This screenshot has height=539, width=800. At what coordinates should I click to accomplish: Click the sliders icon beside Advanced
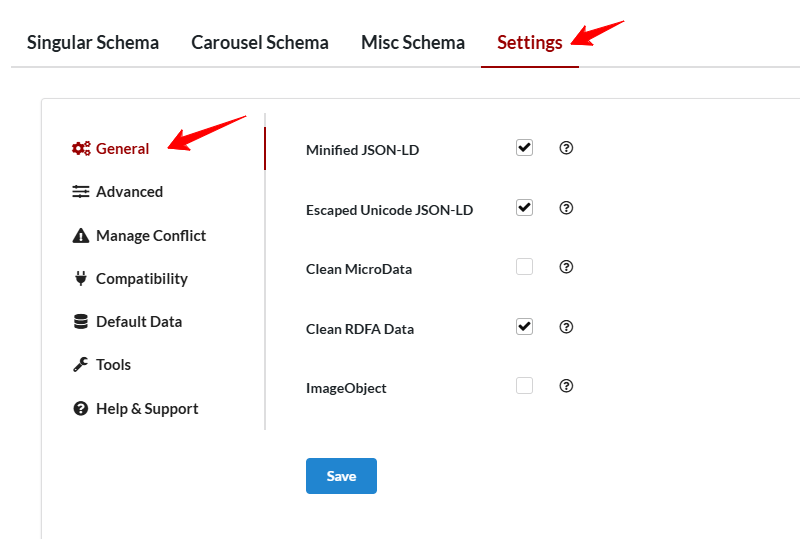coord(81,191)
